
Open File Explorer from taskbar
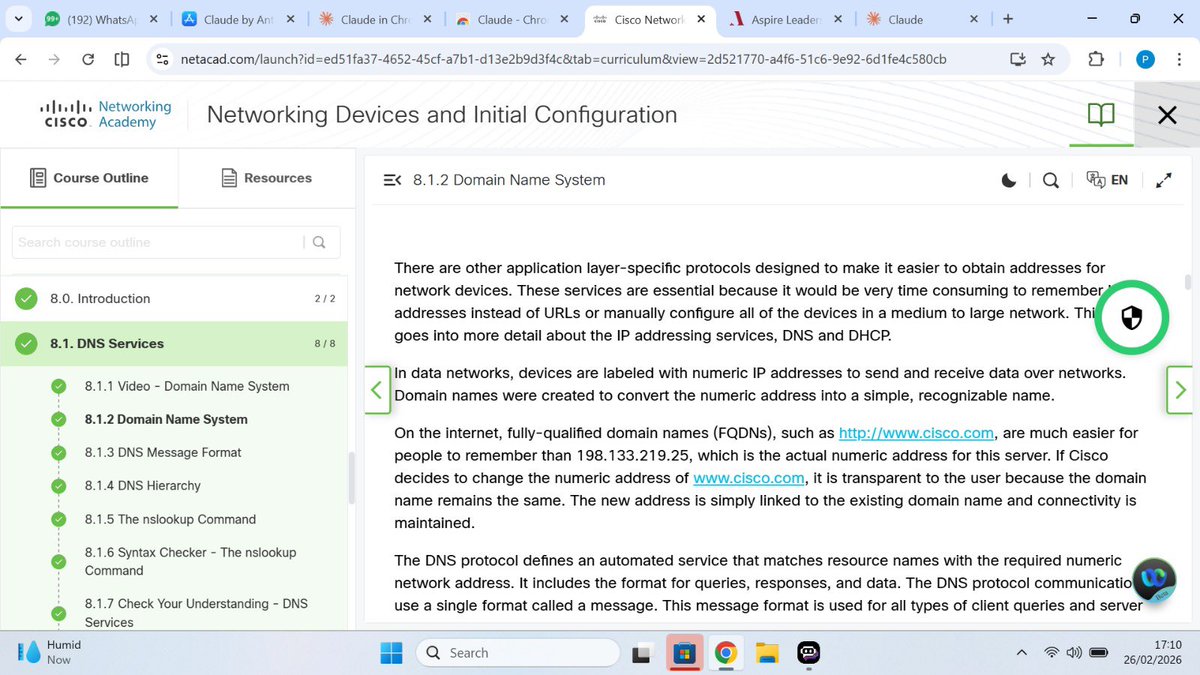click(x=767, y=653)
